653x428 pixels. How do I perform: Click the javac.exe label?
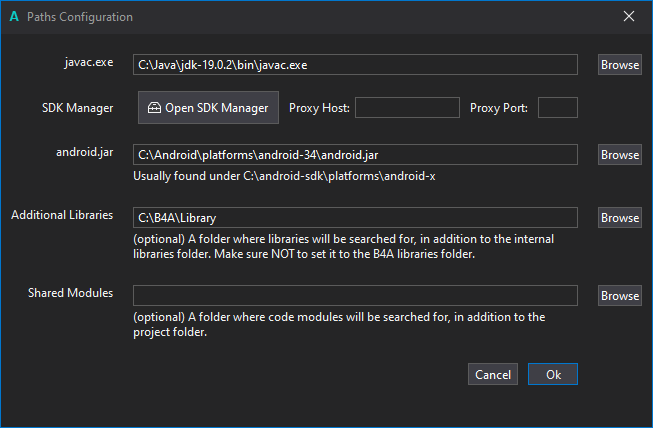point(90,62)
